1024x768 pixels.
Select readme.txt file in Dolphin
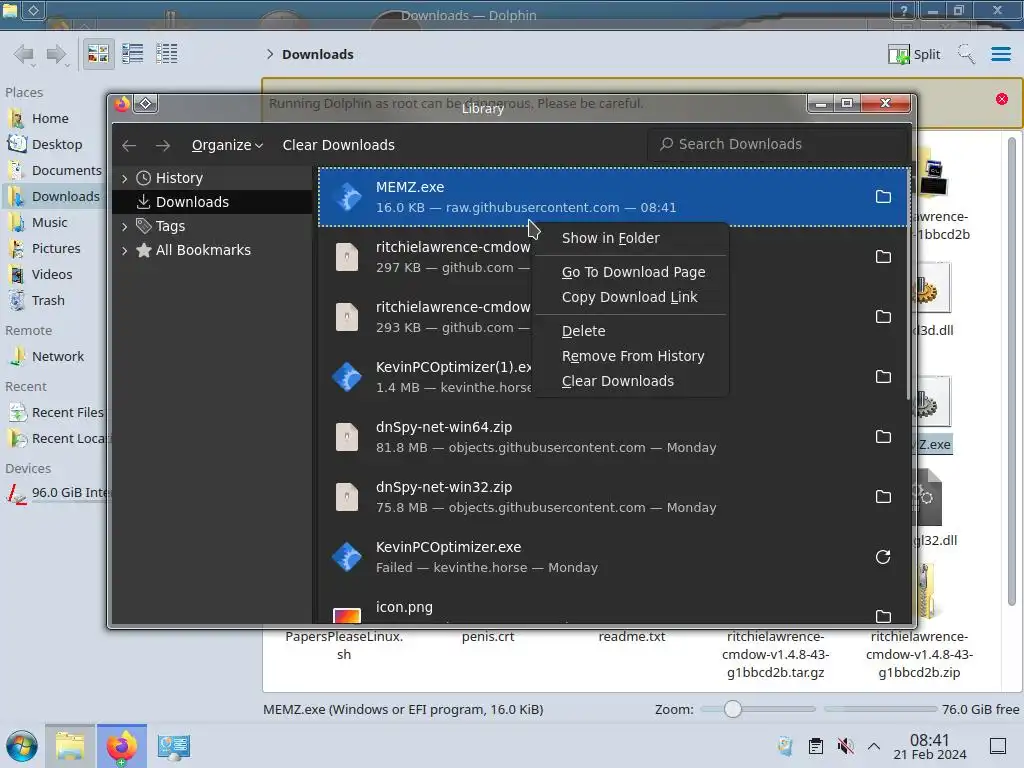pos(632,637)
